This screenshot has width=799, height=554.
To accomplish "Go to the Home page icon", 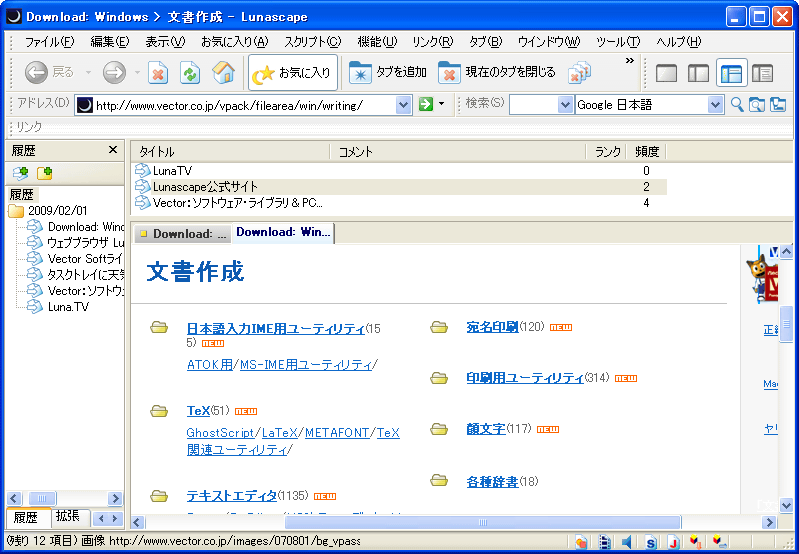I will [x=223, y=73].
